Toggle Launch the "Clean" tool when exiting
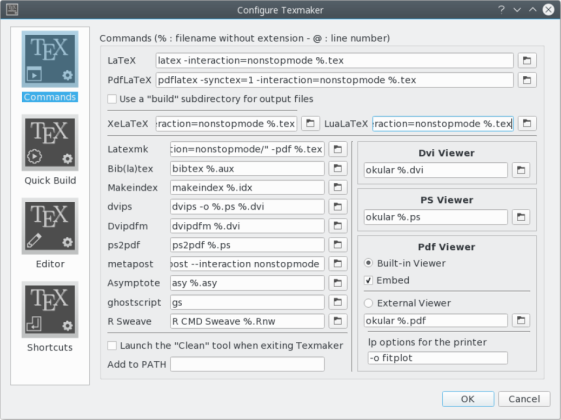This screenshot has height=420, width=561. 112,345
